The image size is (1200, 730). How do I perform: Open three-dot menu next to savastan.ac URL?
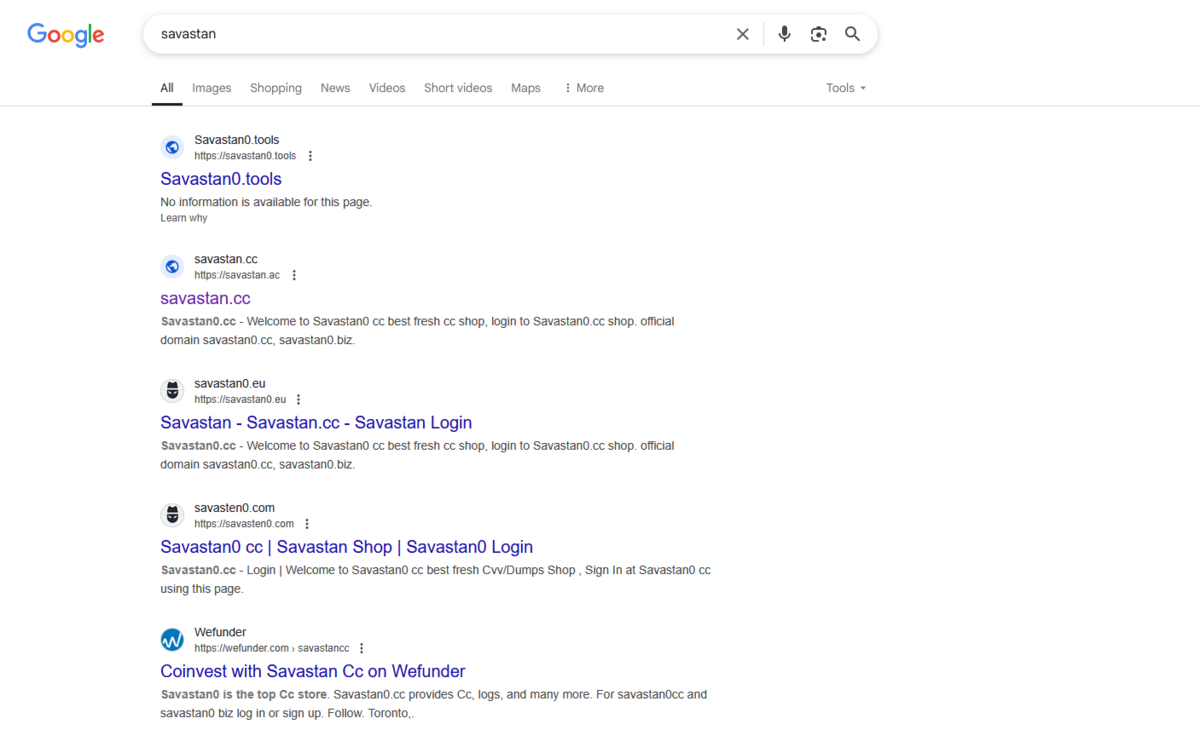click(x=294, y=275)
